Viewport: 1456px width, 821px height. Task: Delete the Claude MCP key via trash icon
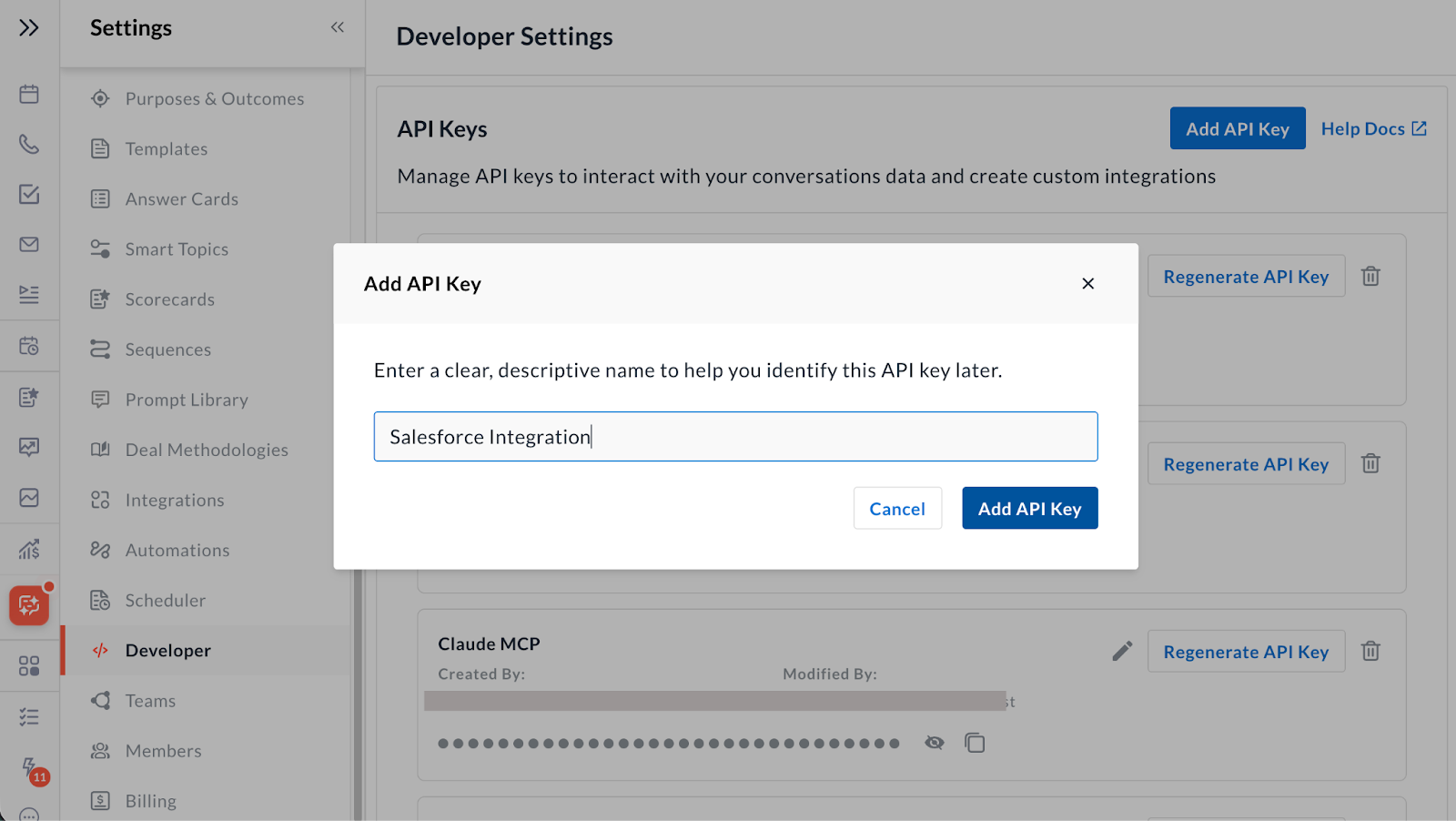point(1370,650)
